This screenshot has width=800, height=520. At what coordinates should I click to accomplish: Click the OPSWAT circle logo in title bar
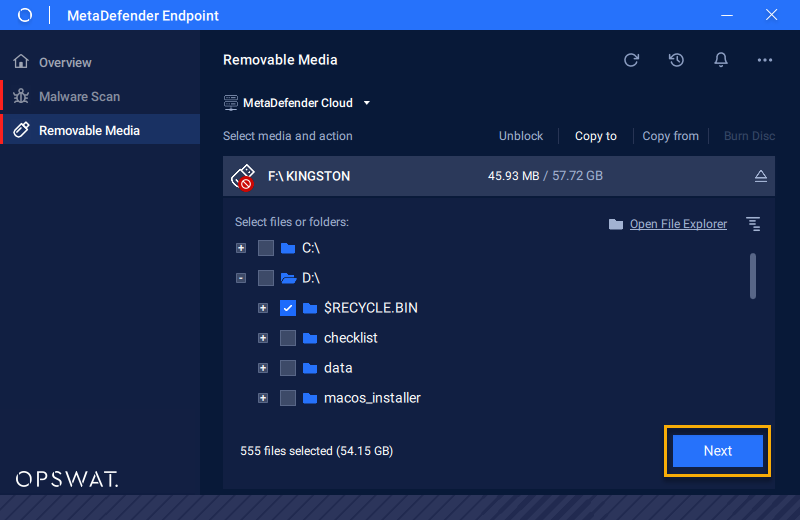pyautogui.click(x=24, y=15)
